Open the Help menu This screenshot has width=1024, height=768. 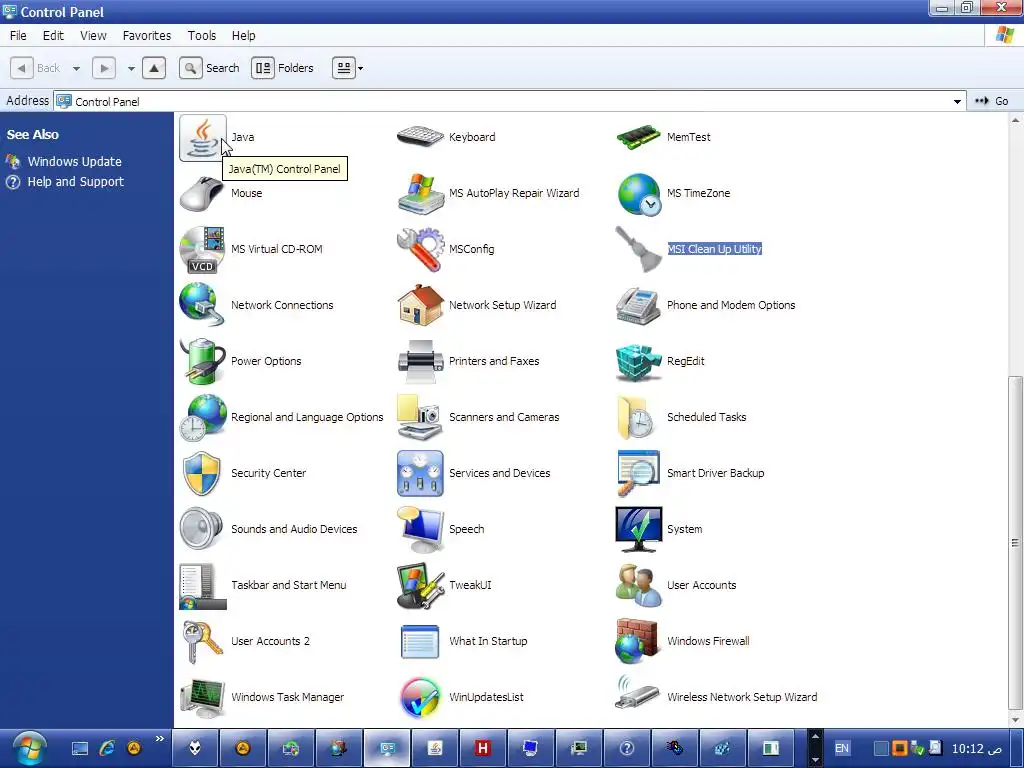point(243,35)
